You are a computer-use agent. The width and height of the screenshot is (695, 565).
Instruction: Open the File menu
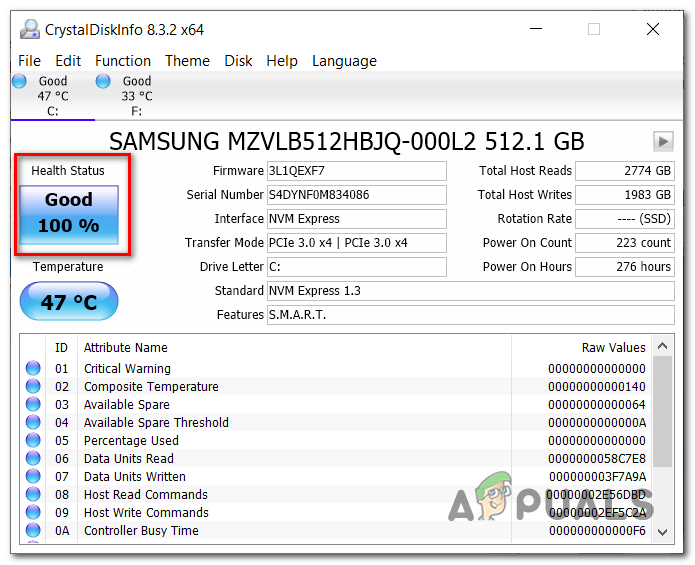tap(29, 61)
